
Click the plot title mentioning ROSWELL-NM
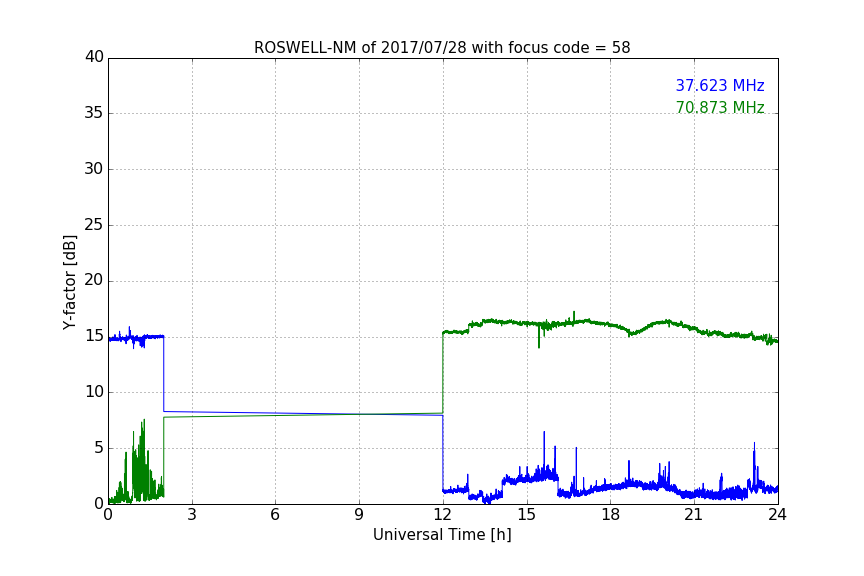coord(442,48)
